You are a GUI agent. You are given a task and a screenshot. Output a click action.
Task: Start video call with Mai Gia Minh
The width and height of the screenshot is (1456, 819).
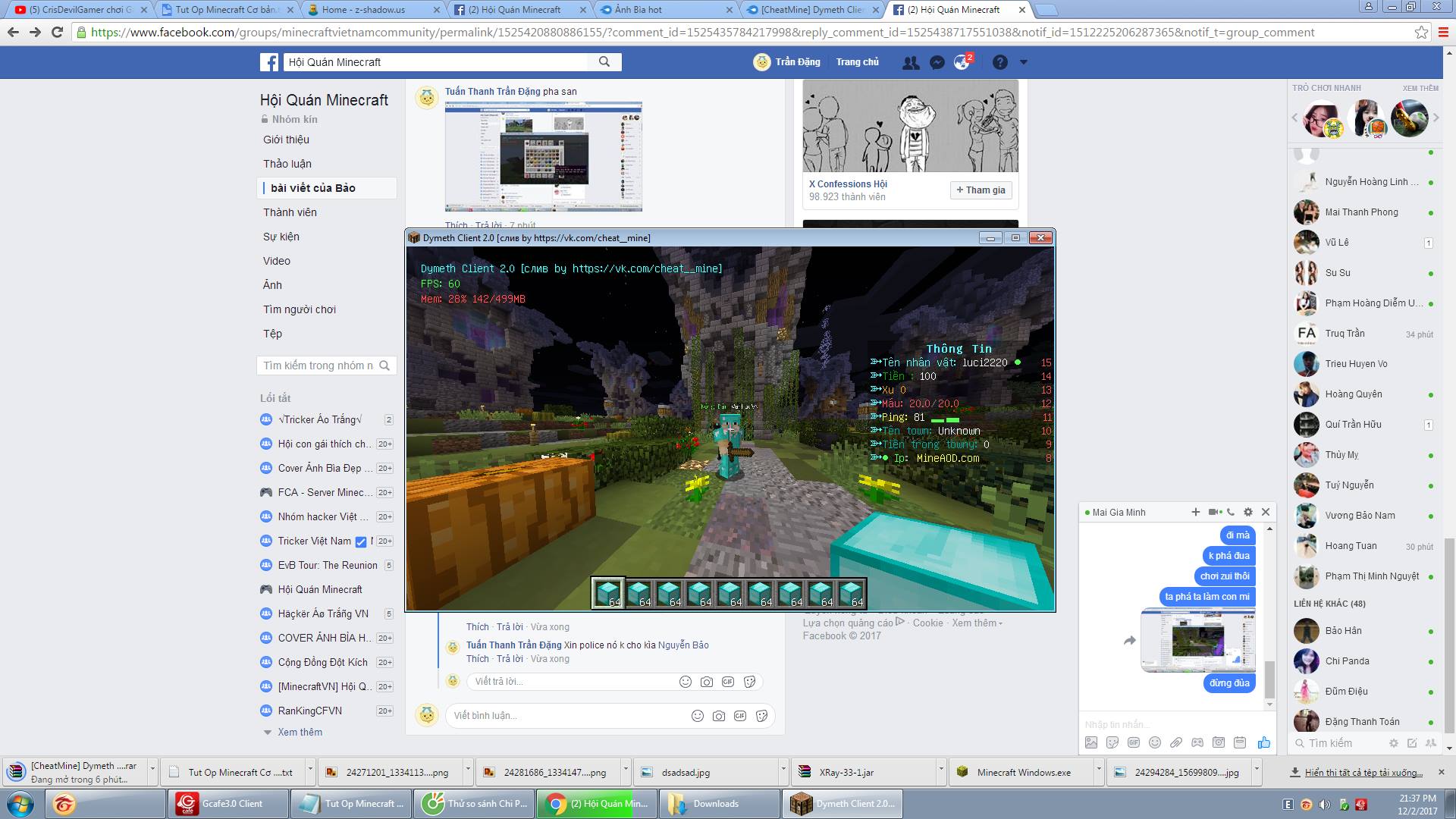point(1213,513)
